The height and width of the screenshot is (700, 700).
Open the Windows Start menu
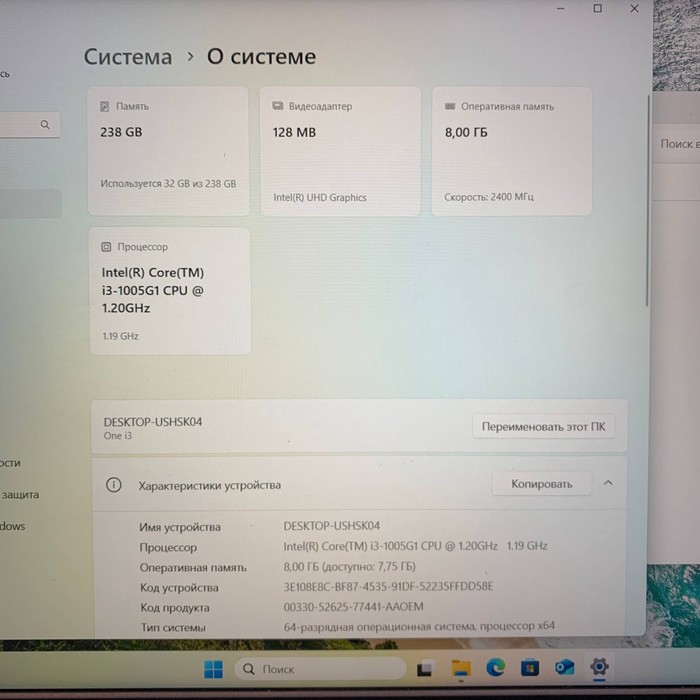[213, 669]
